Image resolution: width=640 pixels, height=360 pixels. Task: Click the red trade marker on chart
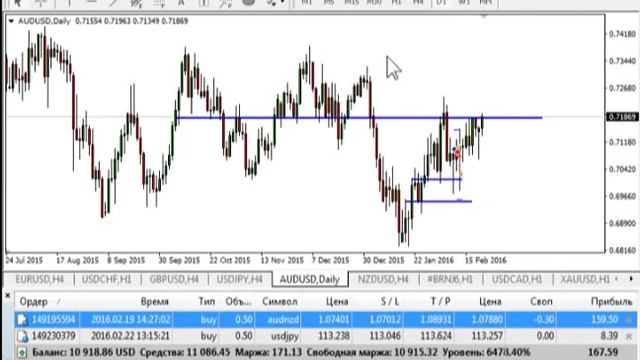pyautogui.click(x=457, y=154)
